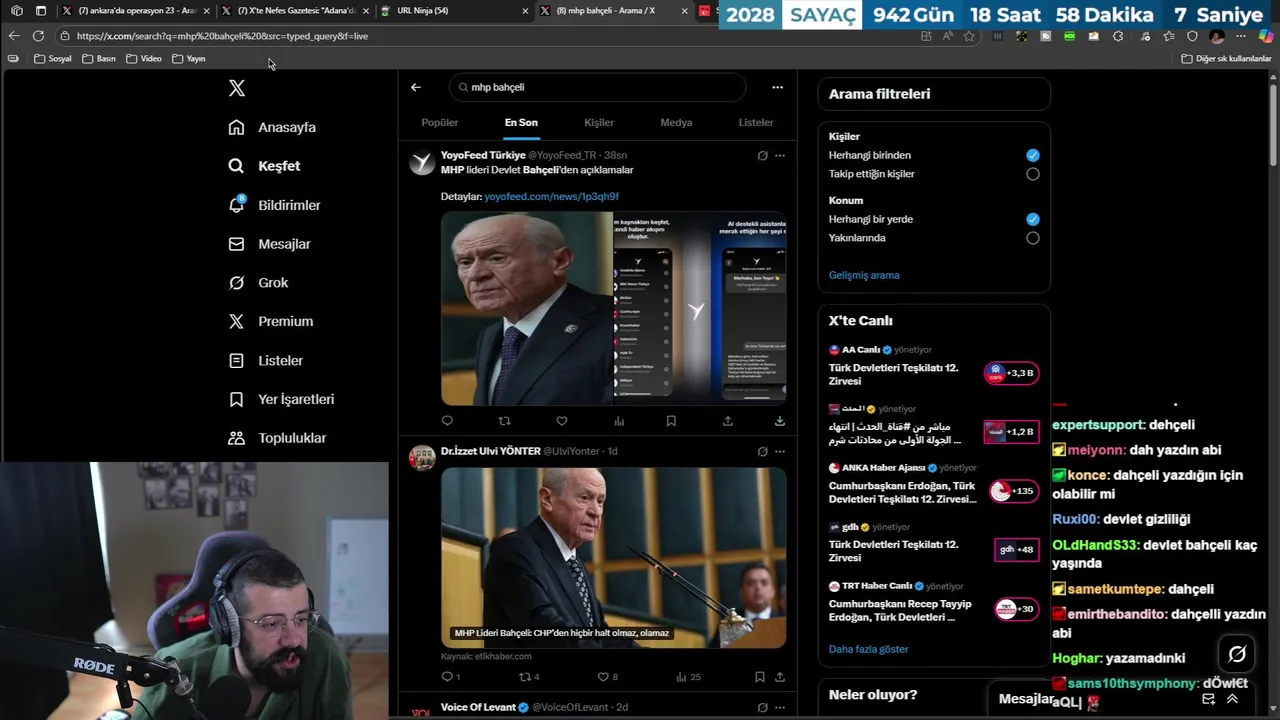Expand the Mesajlar drawer arrows
This screenshot has height=720, width=1280.
tap(1232, 699)
